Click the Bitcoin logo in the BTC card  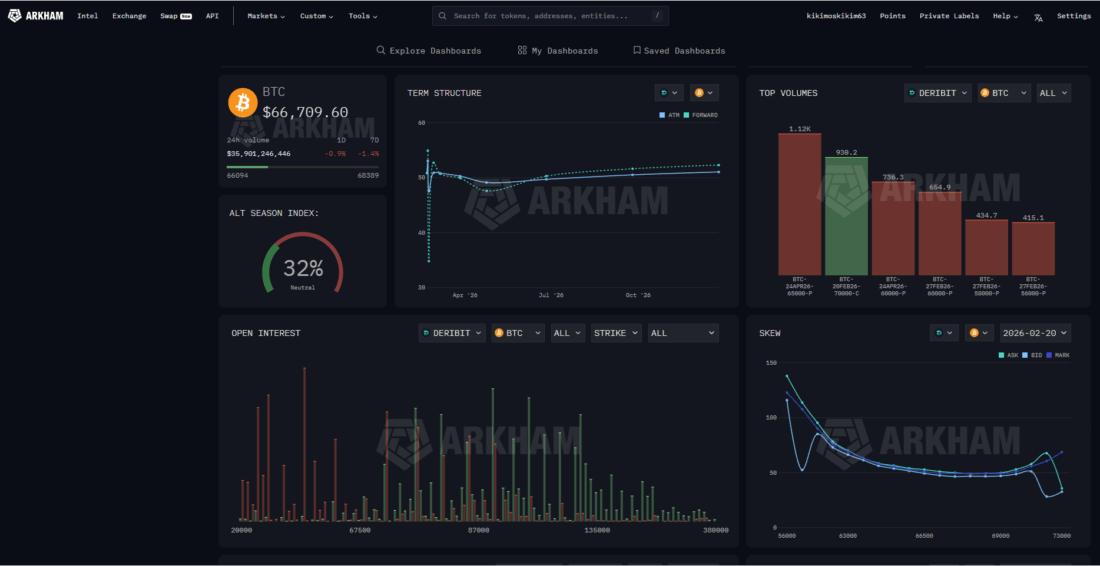coord(243,102)
